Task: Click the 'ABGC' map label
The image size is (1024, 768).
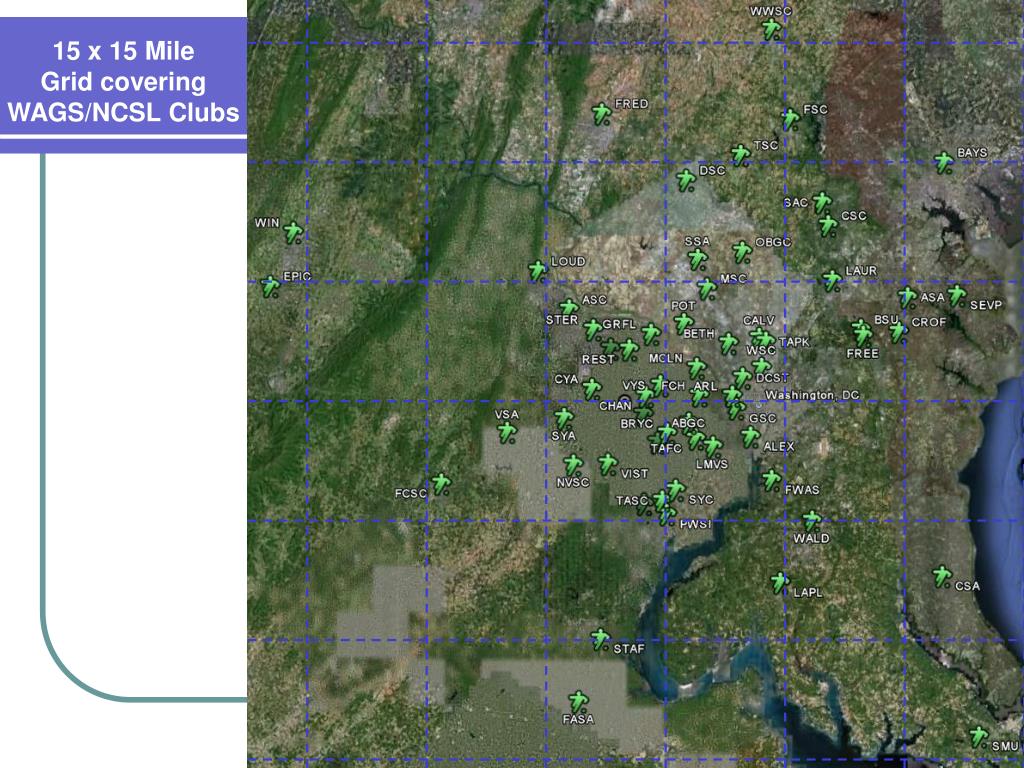Action: click(x=688, y=423)
